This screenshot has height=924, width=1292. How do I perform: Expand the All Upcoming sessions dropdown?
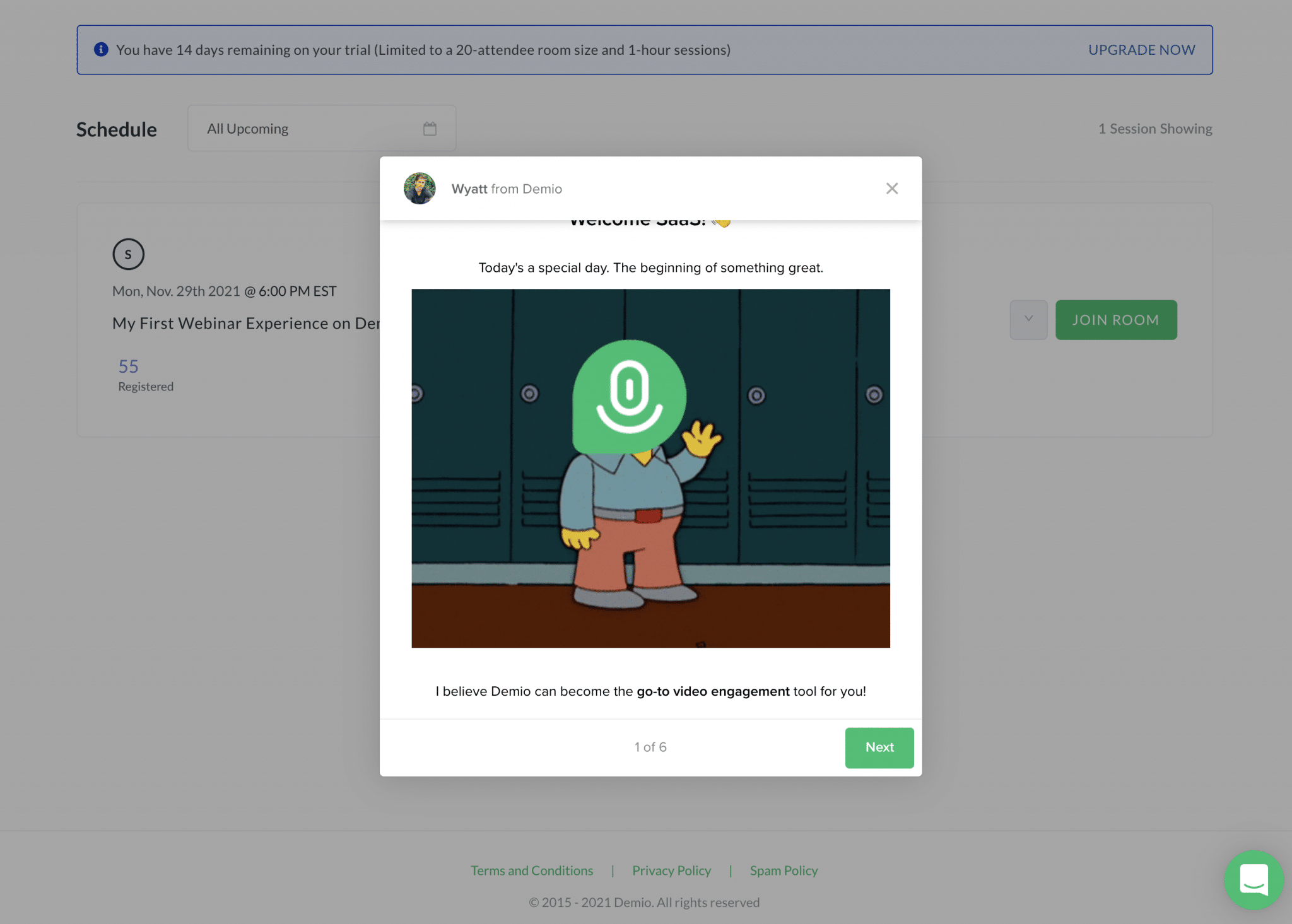tap(322, 128)
